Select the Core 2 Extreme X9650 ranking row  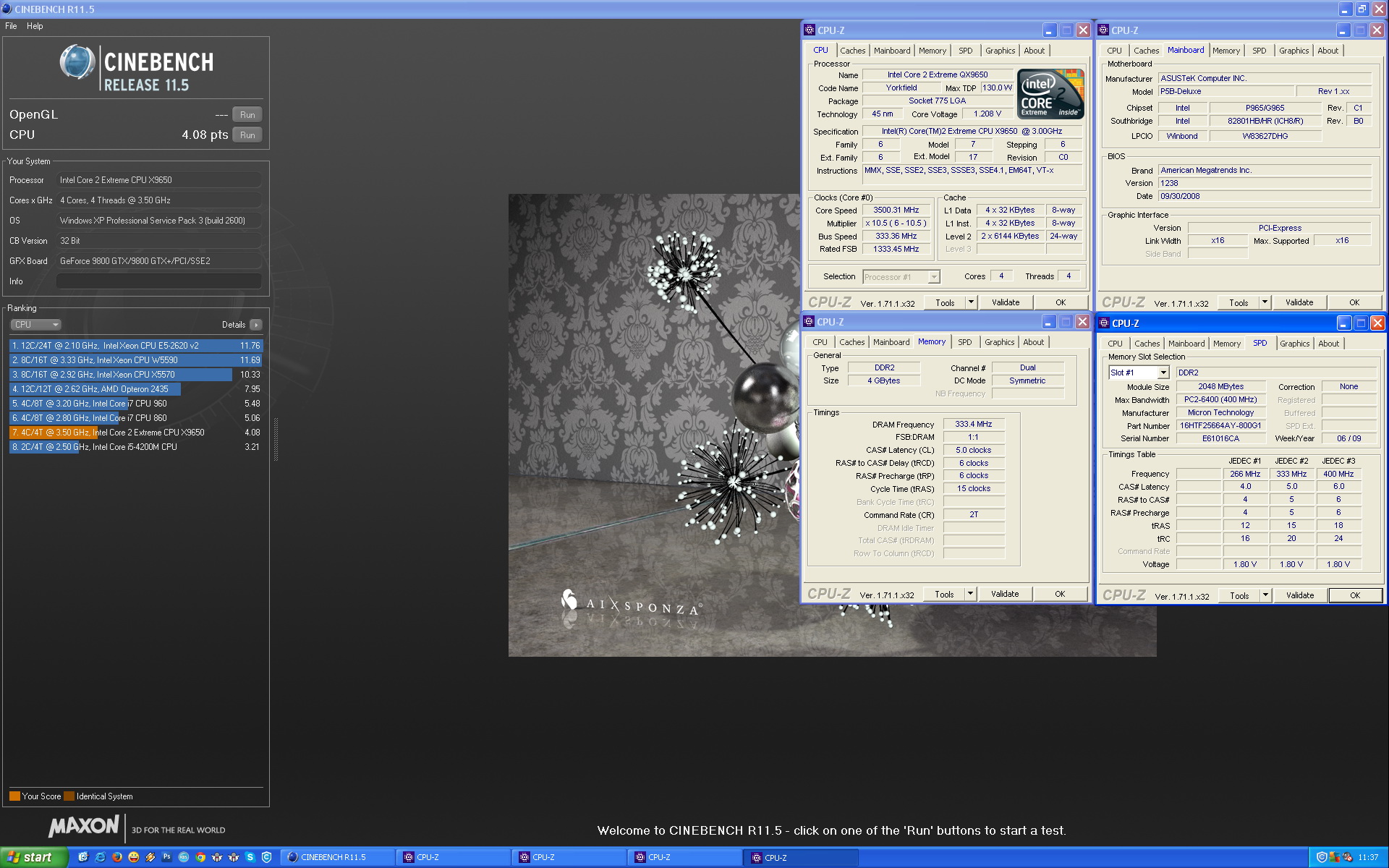pyautogui.click(x=136, y=433)
